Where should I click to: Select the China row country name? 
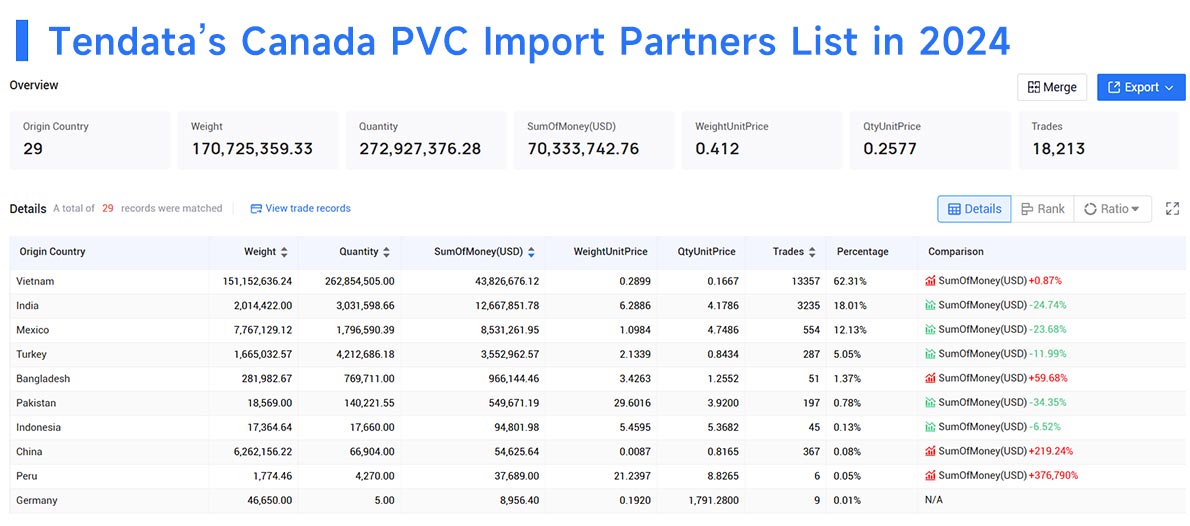tap(29, 451)
